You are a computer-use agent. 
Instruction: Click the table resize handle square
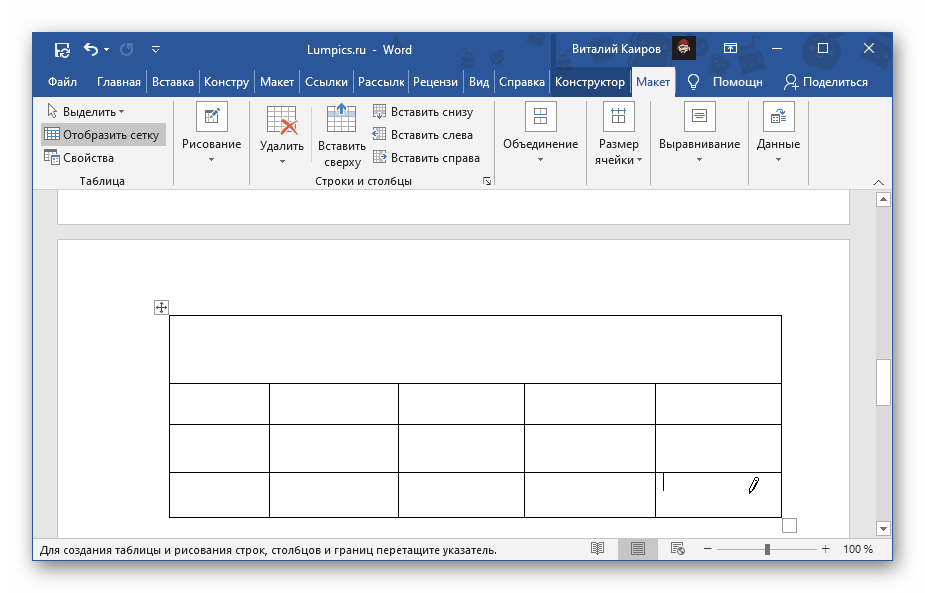click(x=789, y=525)
